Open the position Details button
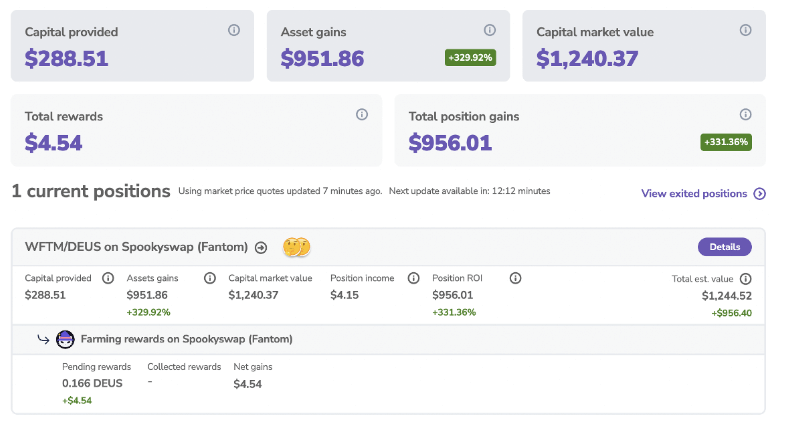The width and height of the screenshot is (786, 432). coord(724,246)
